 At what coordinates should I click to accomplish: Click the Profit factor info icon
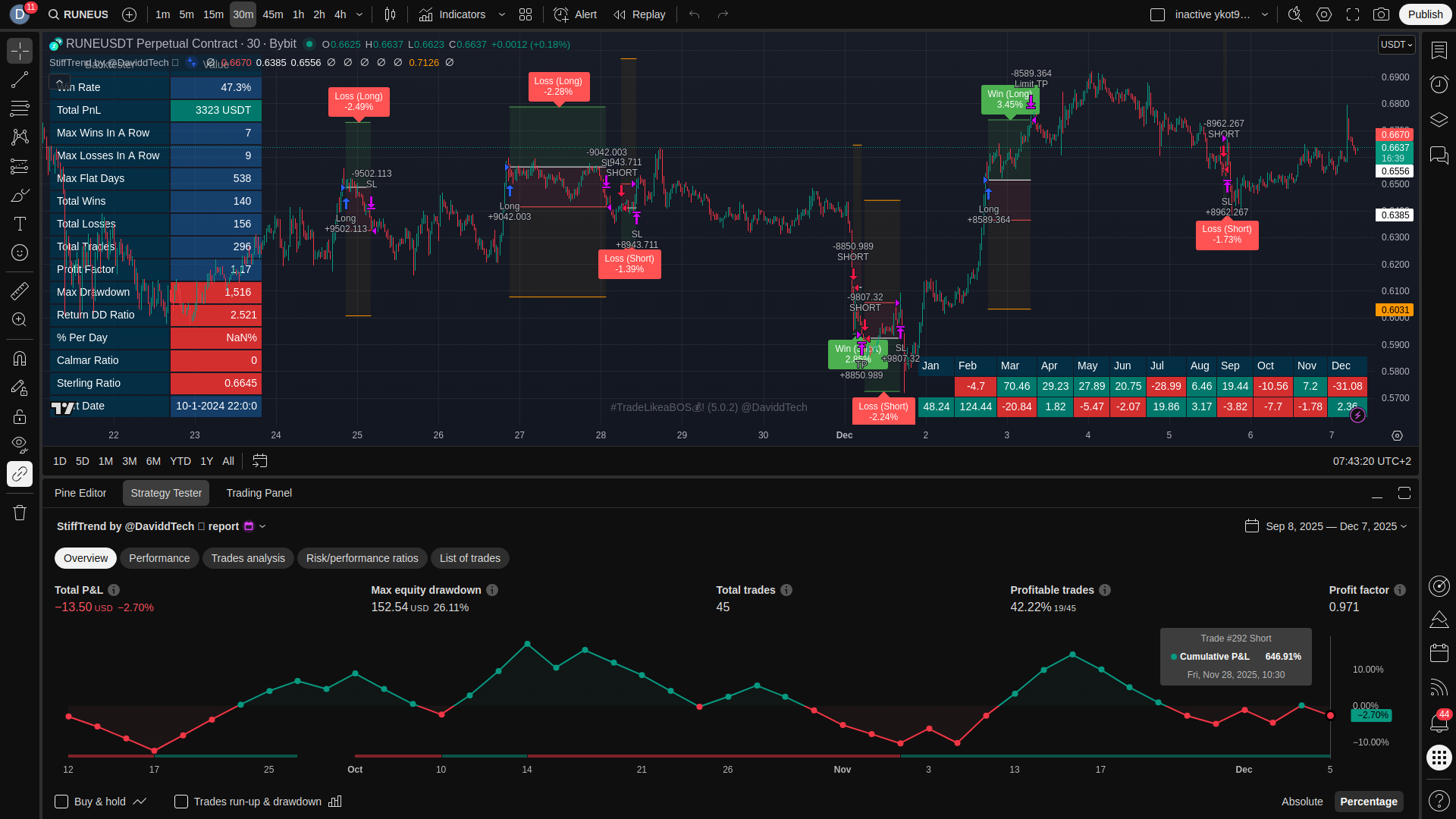click(x=1400, y=590)
